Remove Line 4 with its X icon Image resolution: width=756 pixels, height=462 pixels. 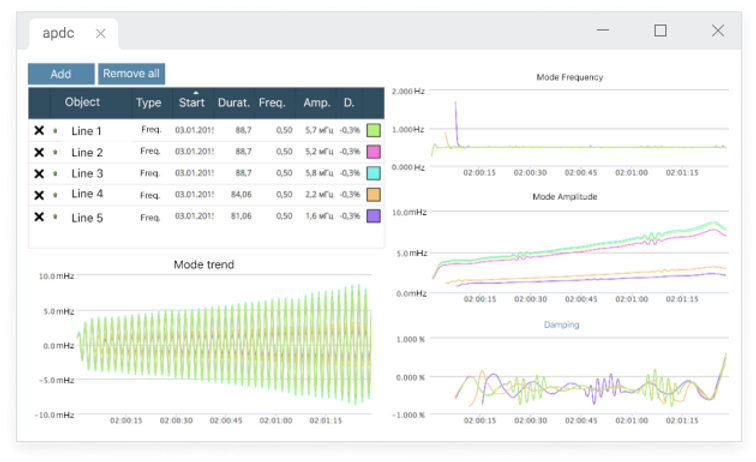39,195
